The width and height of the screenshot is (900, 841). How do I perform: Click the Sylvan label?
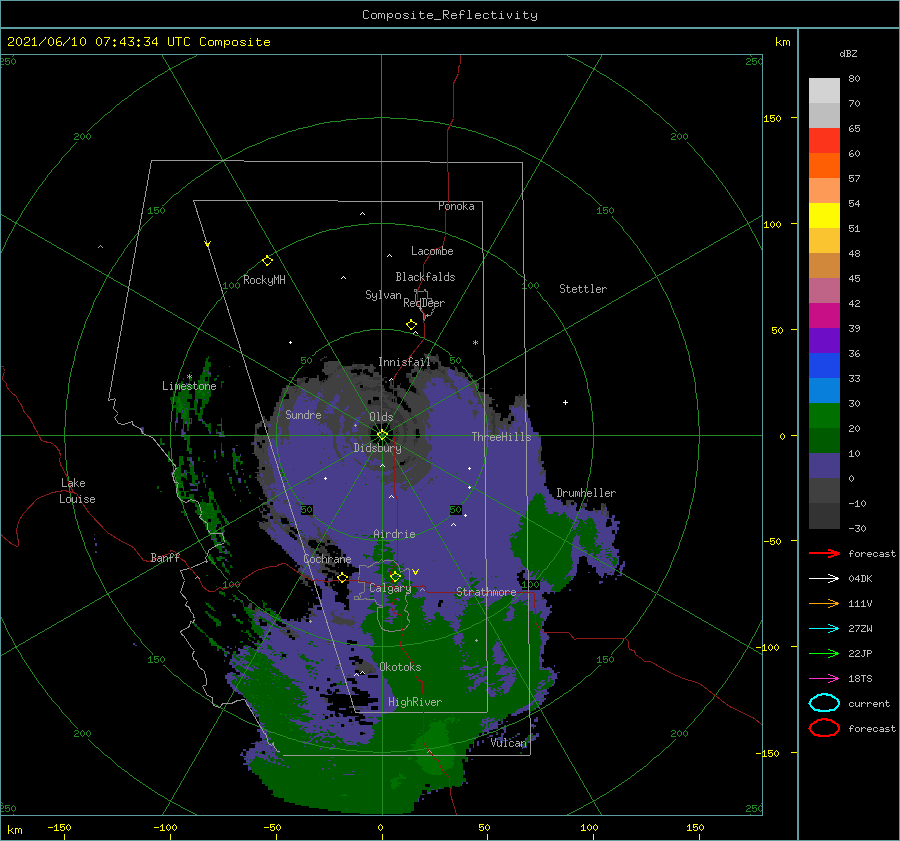(383, 295)
